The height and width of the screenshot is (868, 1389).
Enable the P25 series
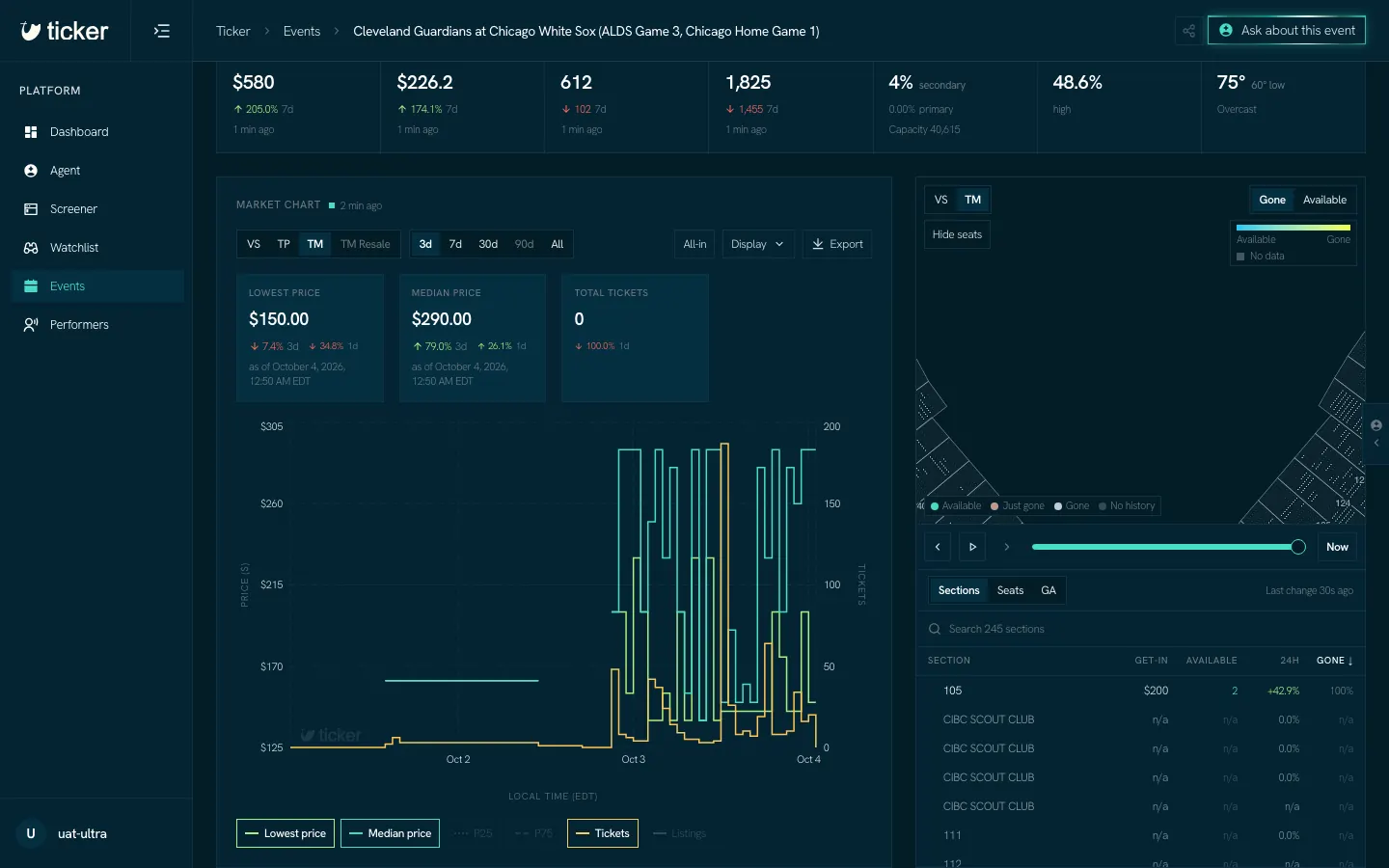coord(474,833)
